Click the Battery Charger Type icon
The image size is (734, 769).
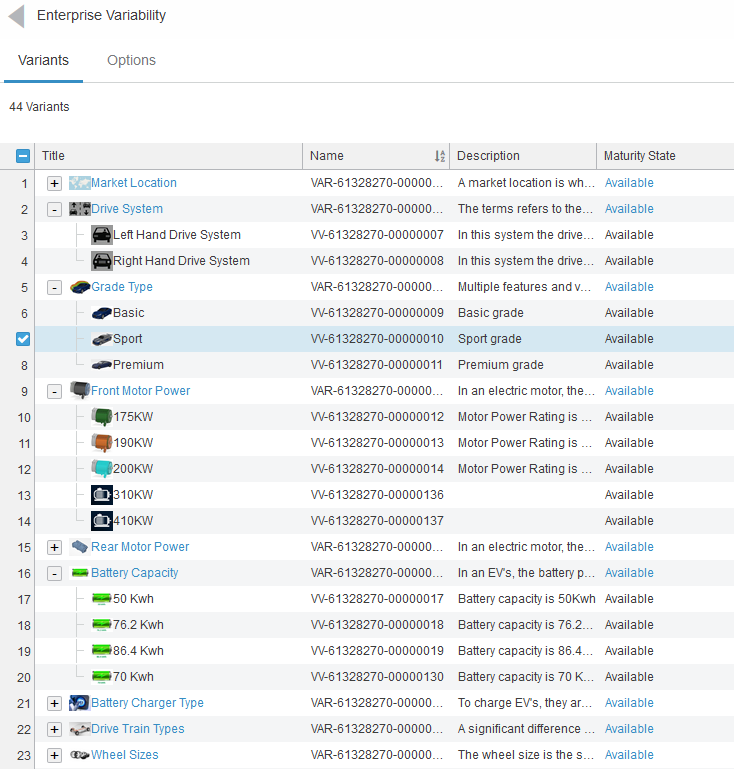tap(79, 703)
